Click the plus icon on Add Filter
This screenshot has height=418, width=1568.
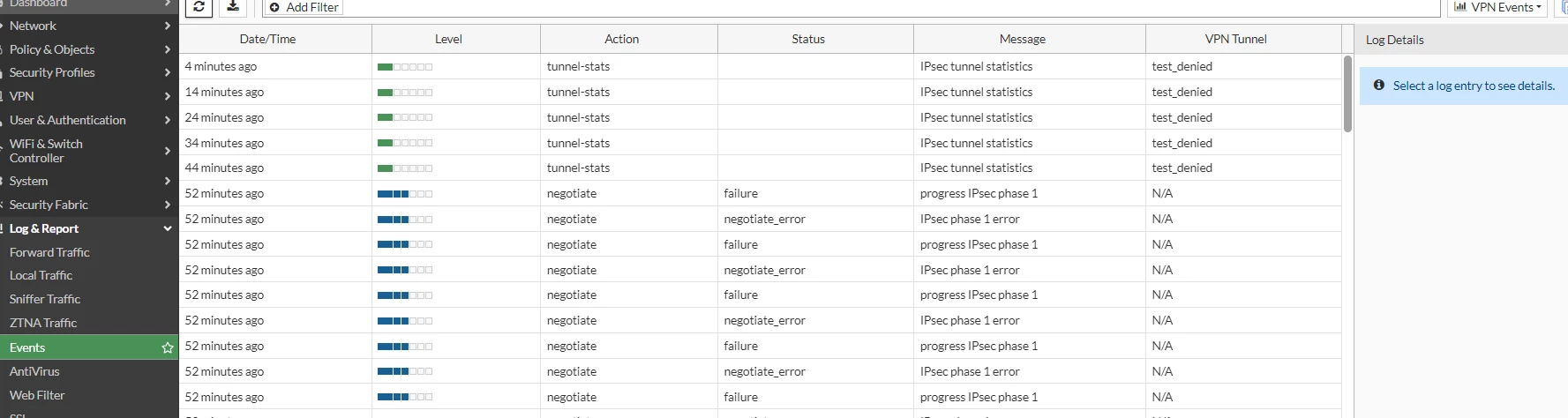point(274,7)
